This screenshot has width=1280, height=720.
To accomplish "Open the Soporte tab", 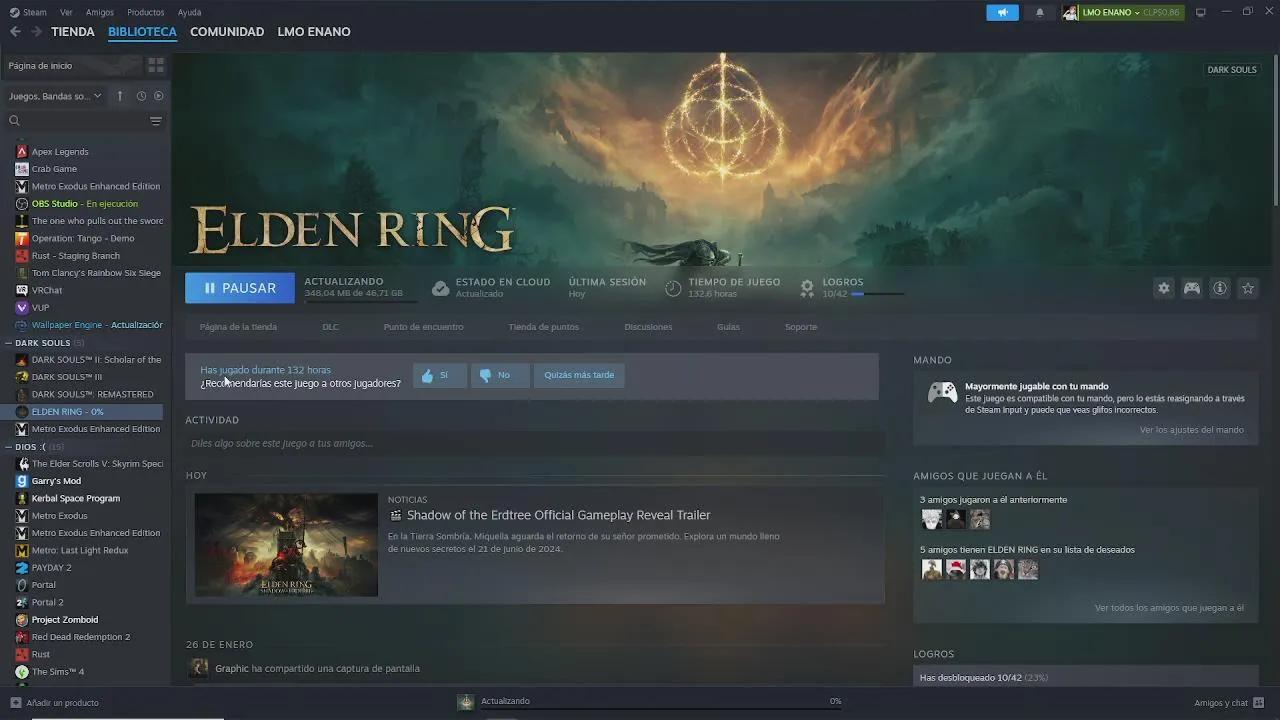I will [x=801, y=327].
